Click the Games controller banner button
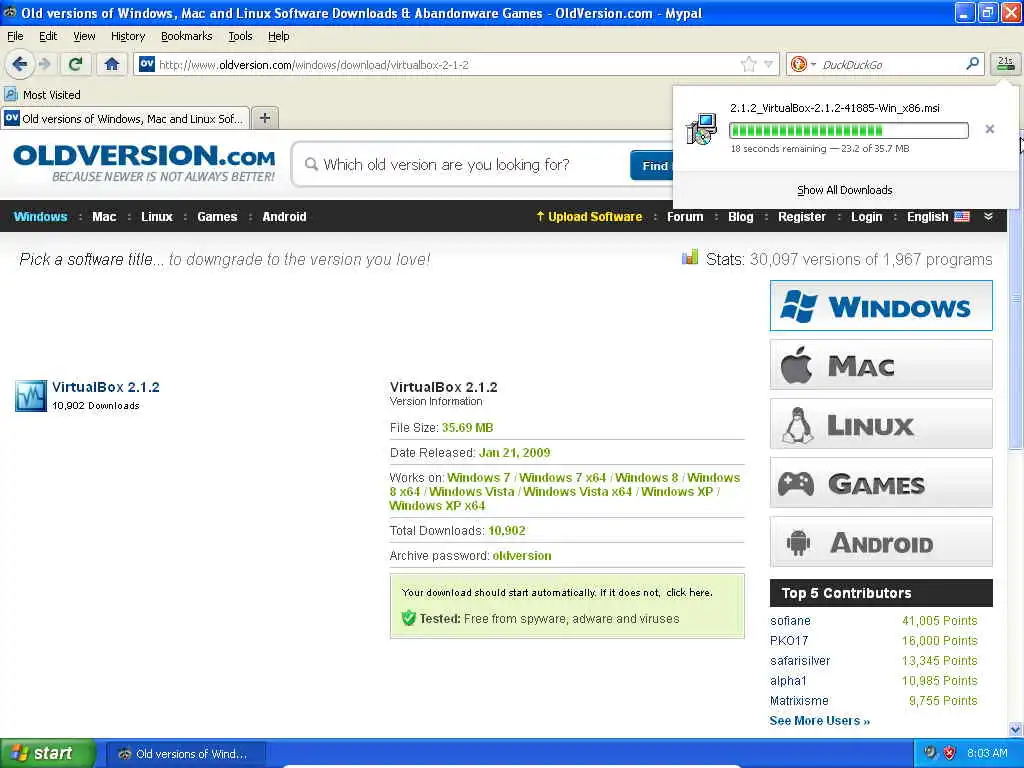Image resolution: width=1024 pixels, height=768 pixels. pos(881,483)
